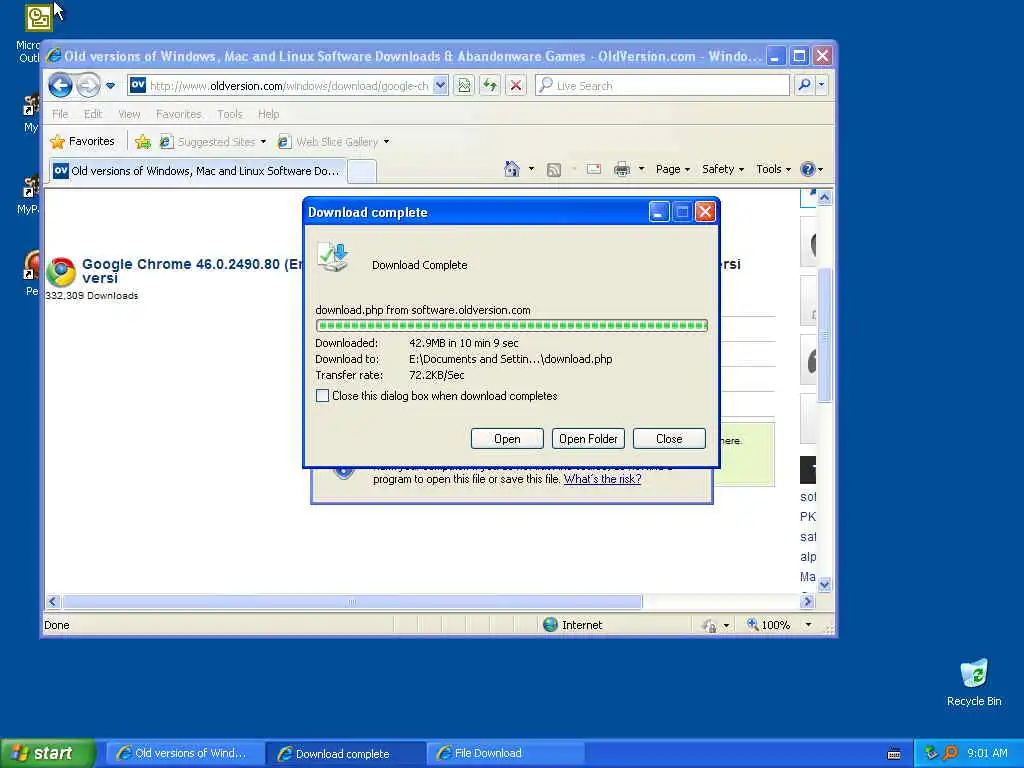Click Close button in Download dialog
The image size is (1024, 768).
pyautogui.click(x=669, y=439)
